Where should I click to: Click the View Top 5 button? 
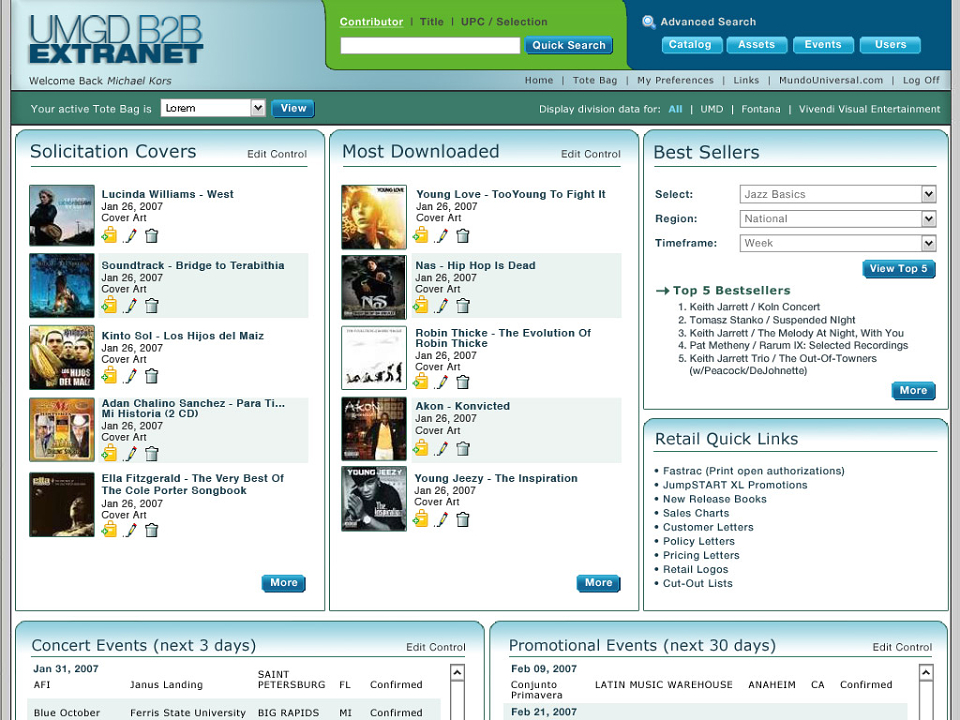click(x=898, y=269)
